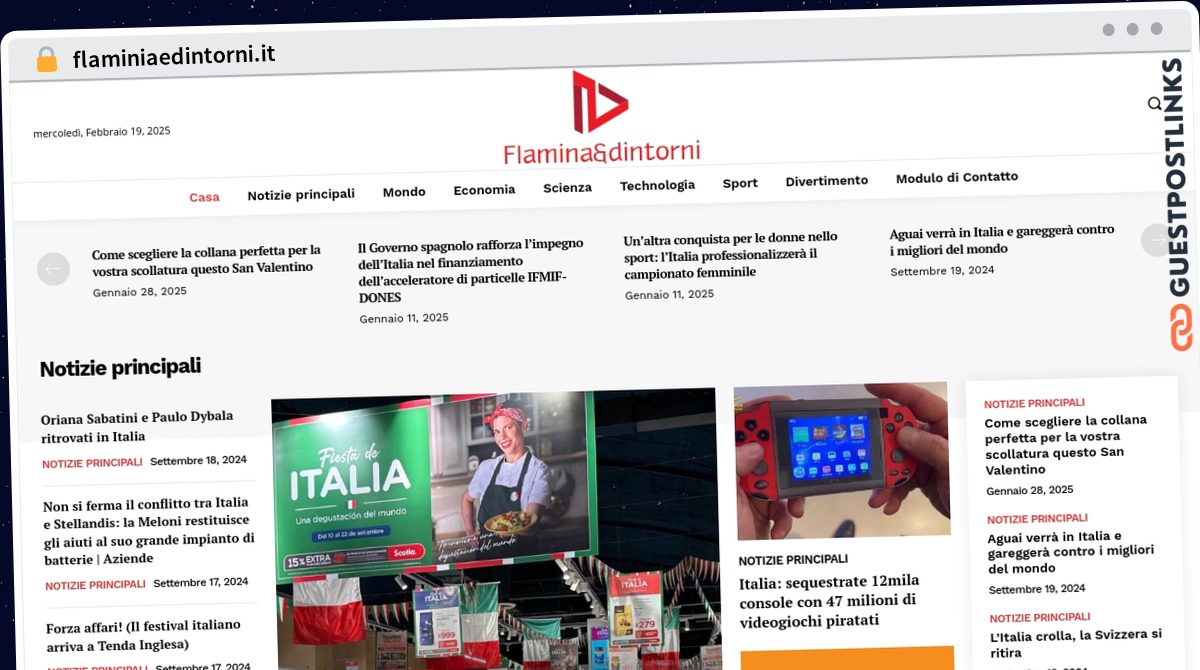Image resolution: width=1200 pixels, height=670 pixels.
Task: Click Gennaio 28, 2025 date in sidebar
Action: coord(1030,490)
